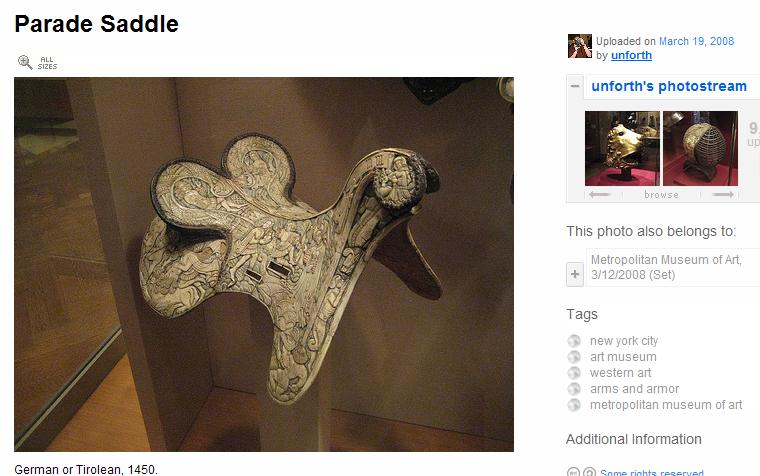Visit the unforth user profile link
The height and width of the screenshot is (476, 760).
(631, 55)
